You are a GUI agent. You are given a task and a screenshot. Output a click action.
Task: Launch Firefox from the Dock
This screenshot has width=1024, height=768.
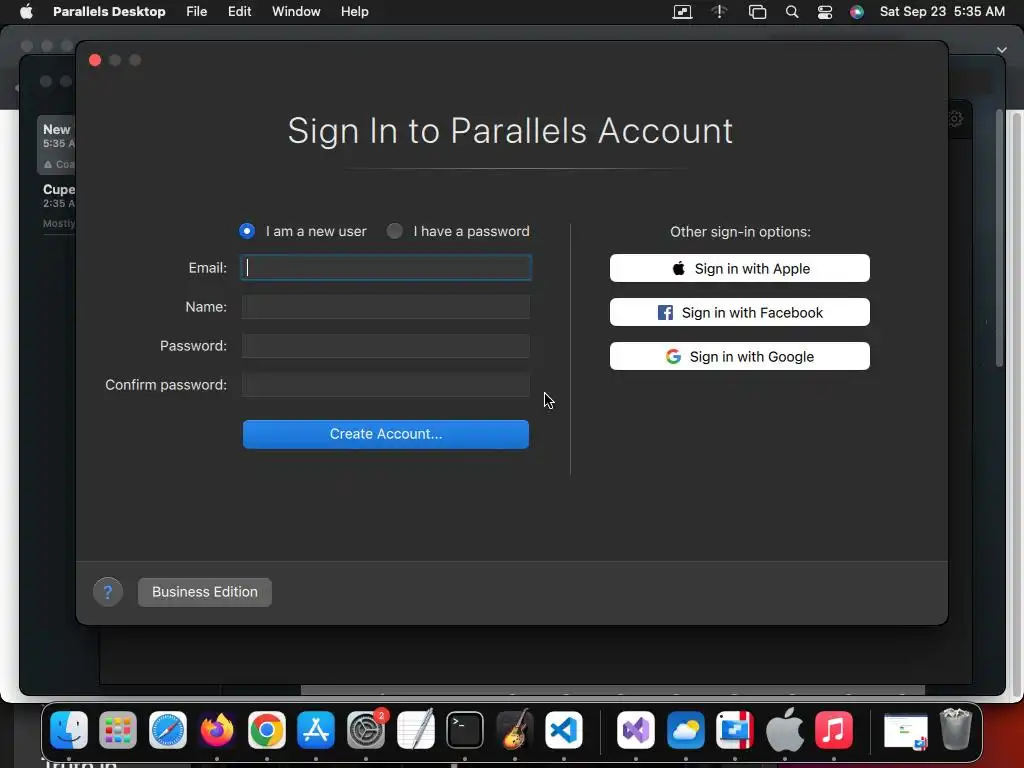tap(217, 729)
